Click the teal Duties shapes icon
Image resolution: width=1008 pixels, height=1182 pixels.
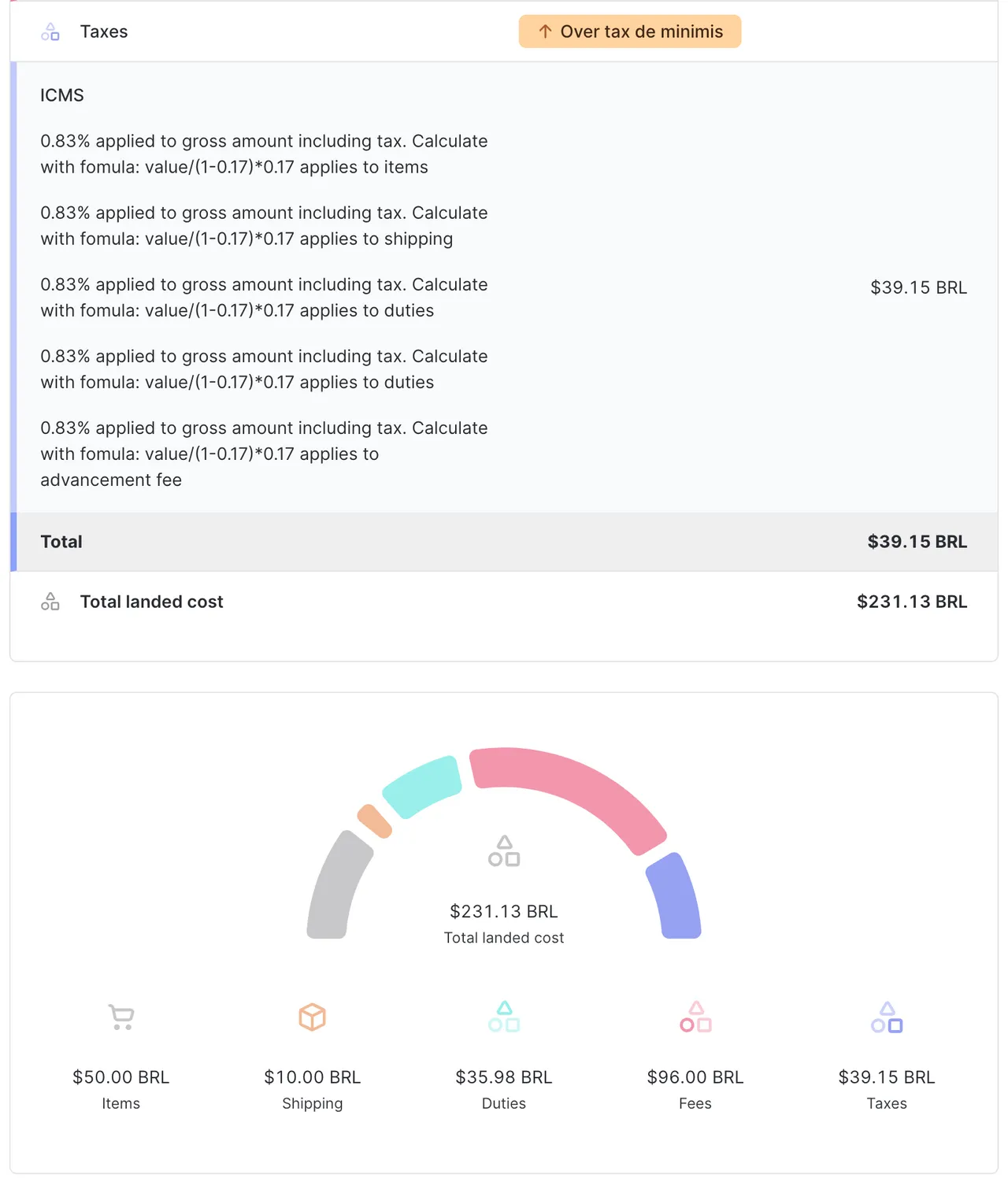click(x=504, y=1017)
